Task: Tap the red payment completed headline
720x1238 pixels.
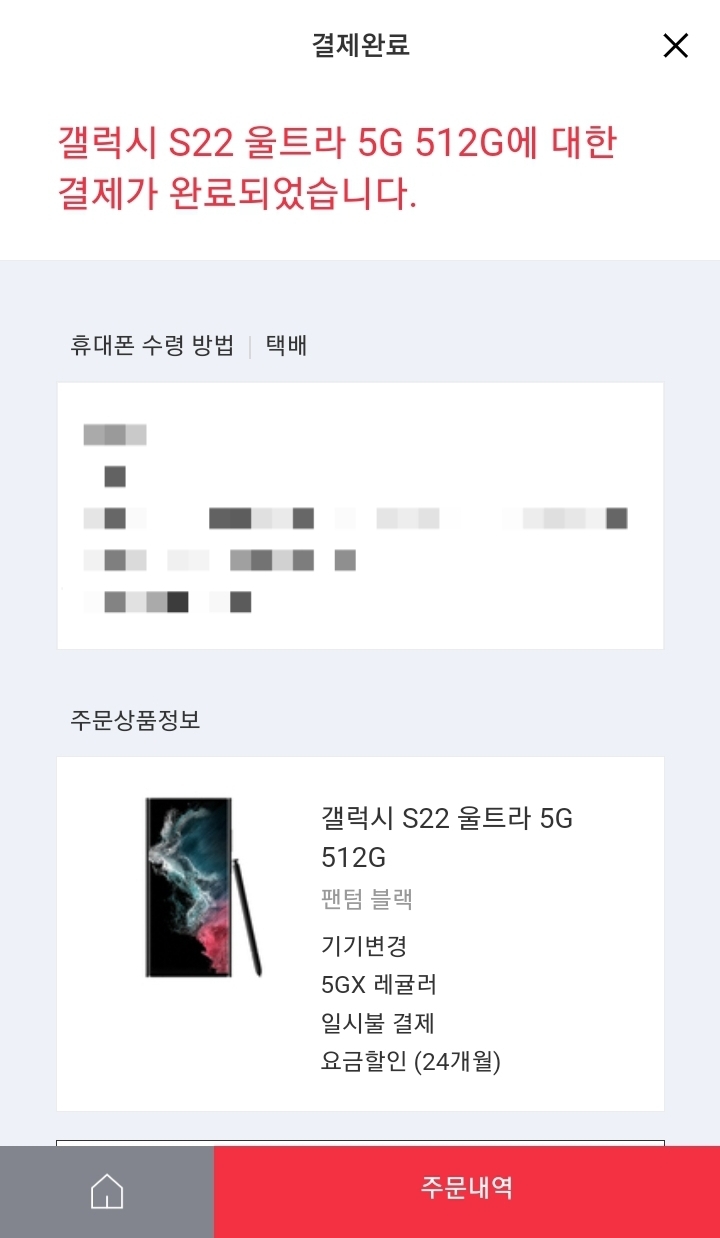Action: [x=337, y=167]
